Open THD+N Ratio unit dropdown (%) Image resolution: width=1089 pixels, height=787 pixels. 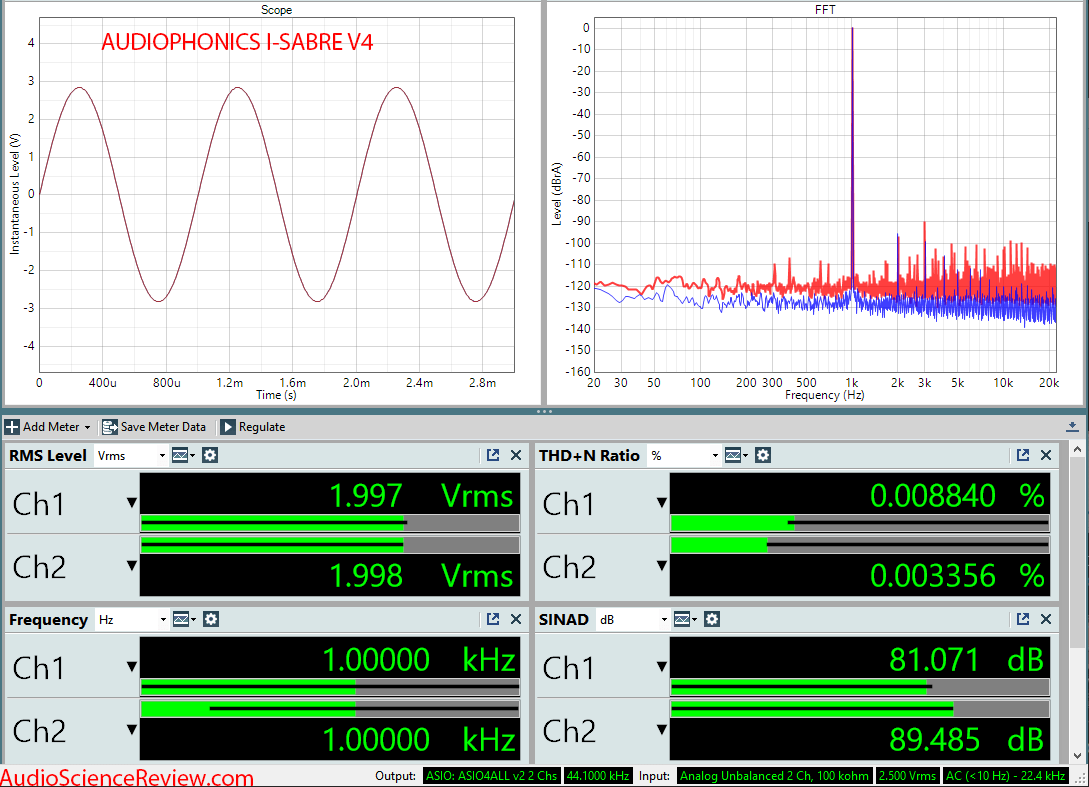click(684, 456)
